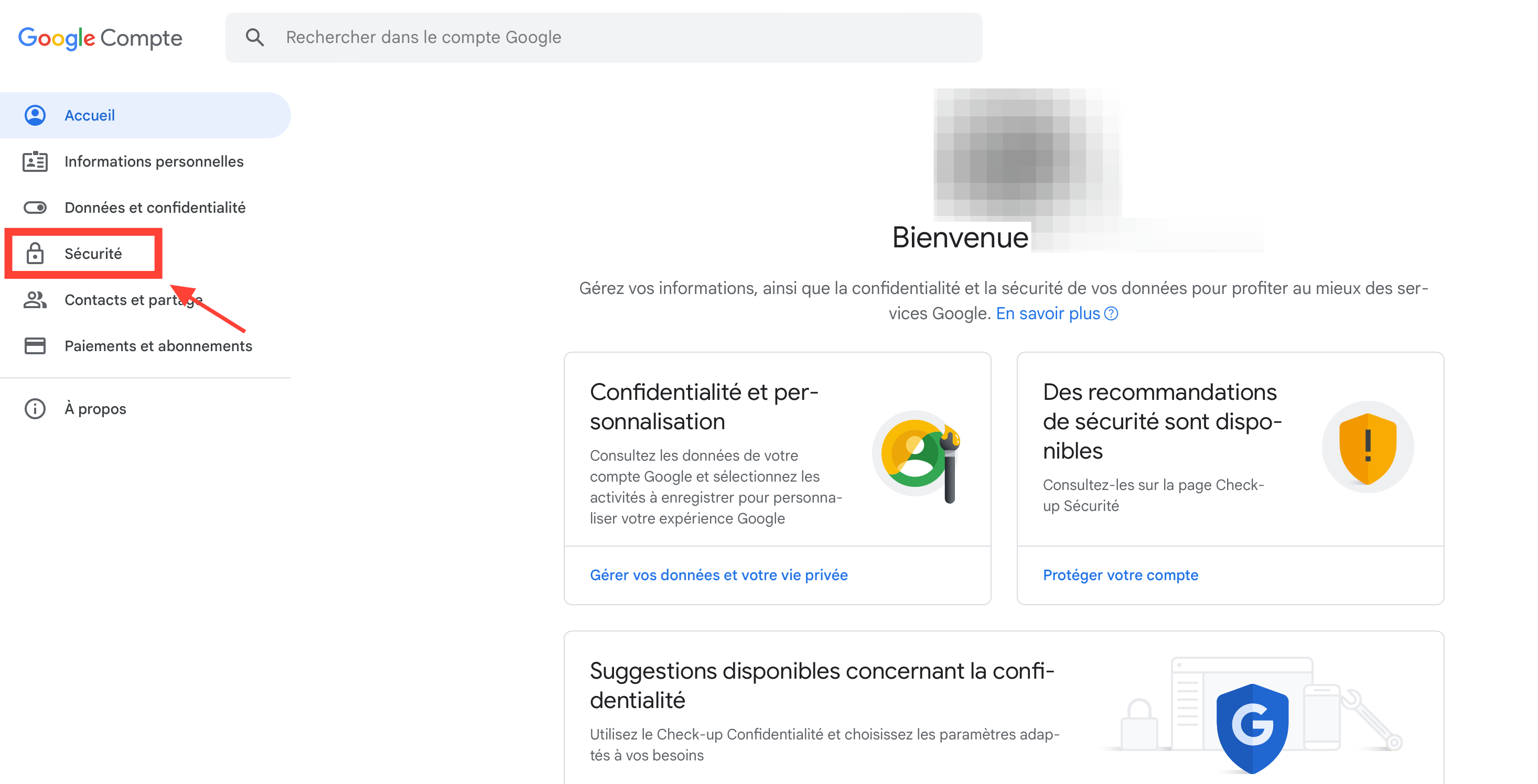The width and height of the screenshot is (1538, 784).
Task: Click the Accueil person icon
Action: point(35,115)
